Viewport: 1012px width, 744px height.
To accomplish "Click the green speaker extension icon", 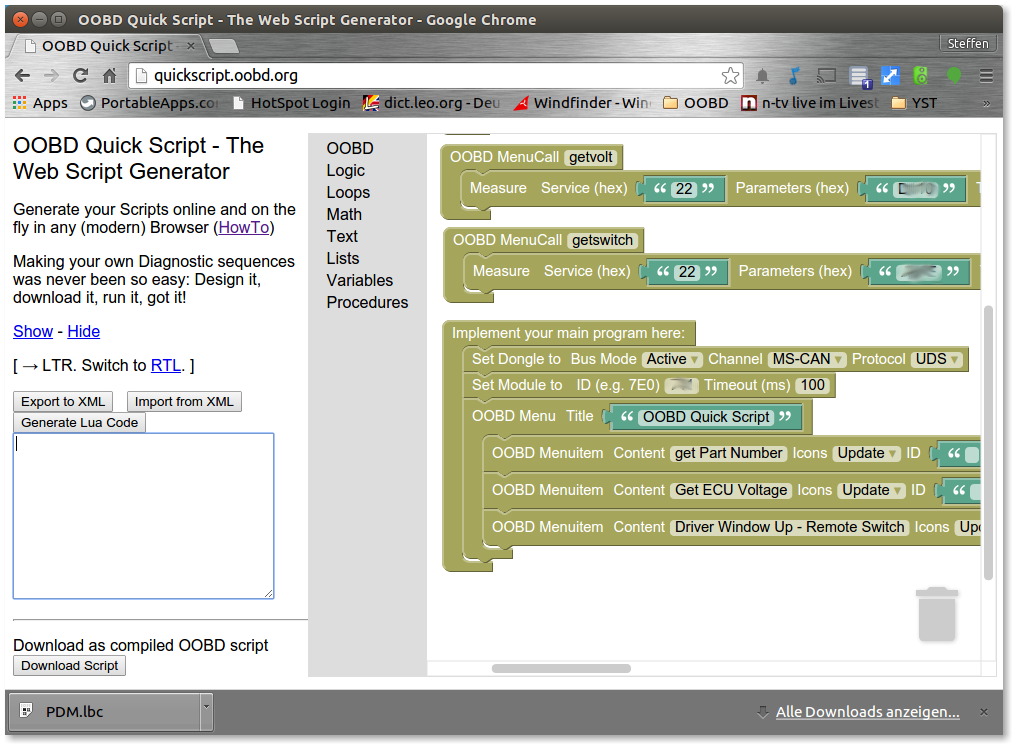I will point(921,75).
